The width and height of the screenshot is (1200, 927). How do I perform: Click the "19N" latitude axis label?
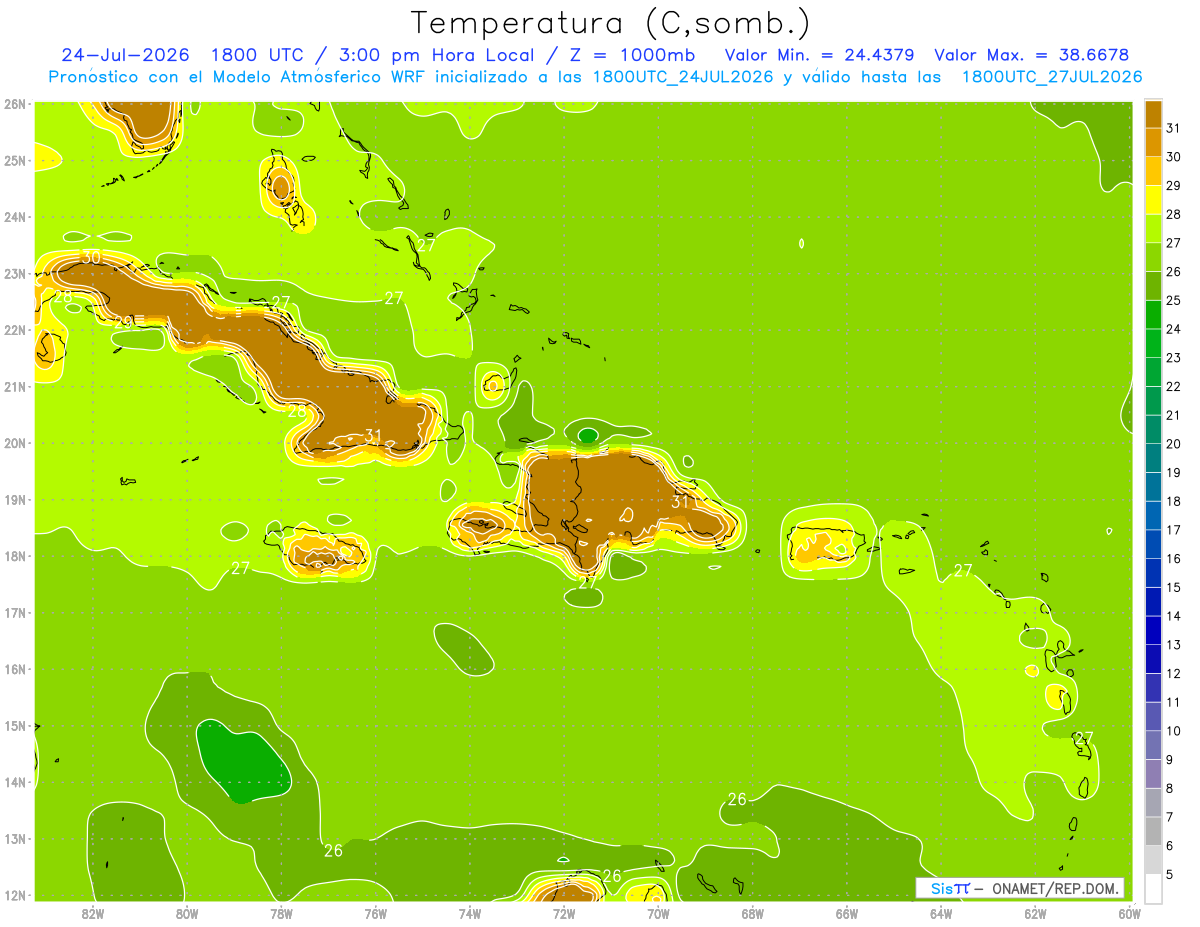[x=15, y=500]
